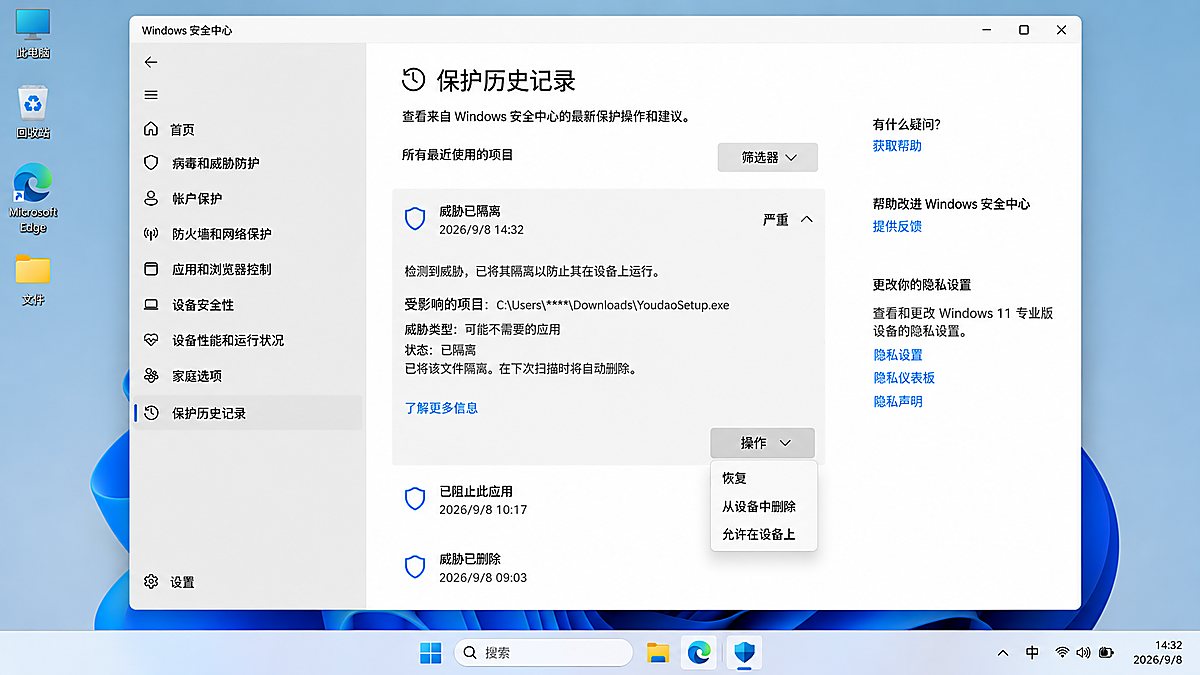Click the wireless icon beside 防火墙和网络保护
This screenshot has width=1200, height=675.
coord(151,234)
